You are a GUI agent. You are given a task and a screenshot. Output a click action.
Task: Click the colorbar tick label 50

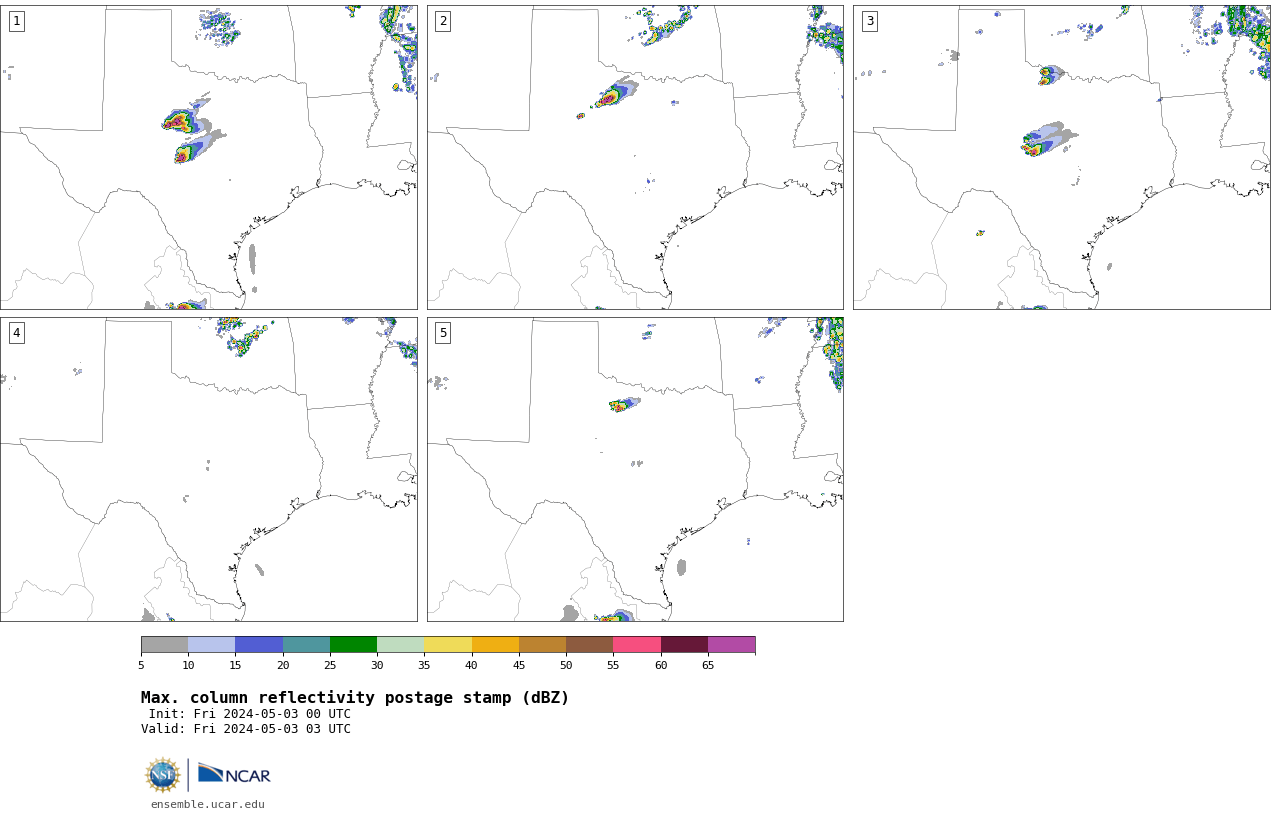tap(566, 665)
